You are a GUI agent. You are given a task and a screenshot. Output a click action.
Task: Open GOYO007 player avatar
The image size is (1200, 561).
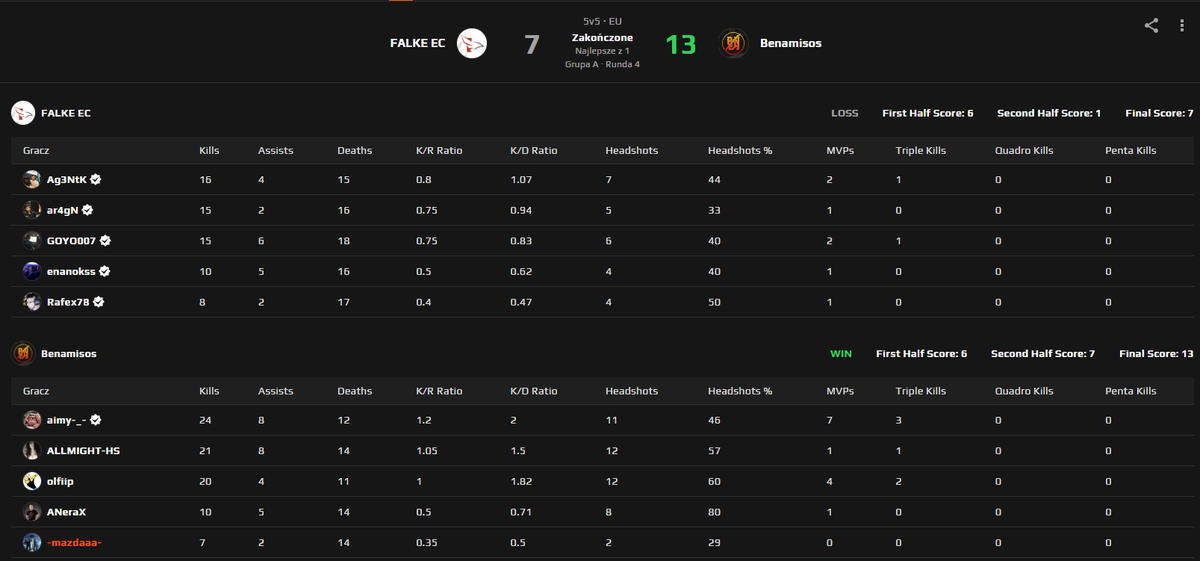[x=32, y=241]
